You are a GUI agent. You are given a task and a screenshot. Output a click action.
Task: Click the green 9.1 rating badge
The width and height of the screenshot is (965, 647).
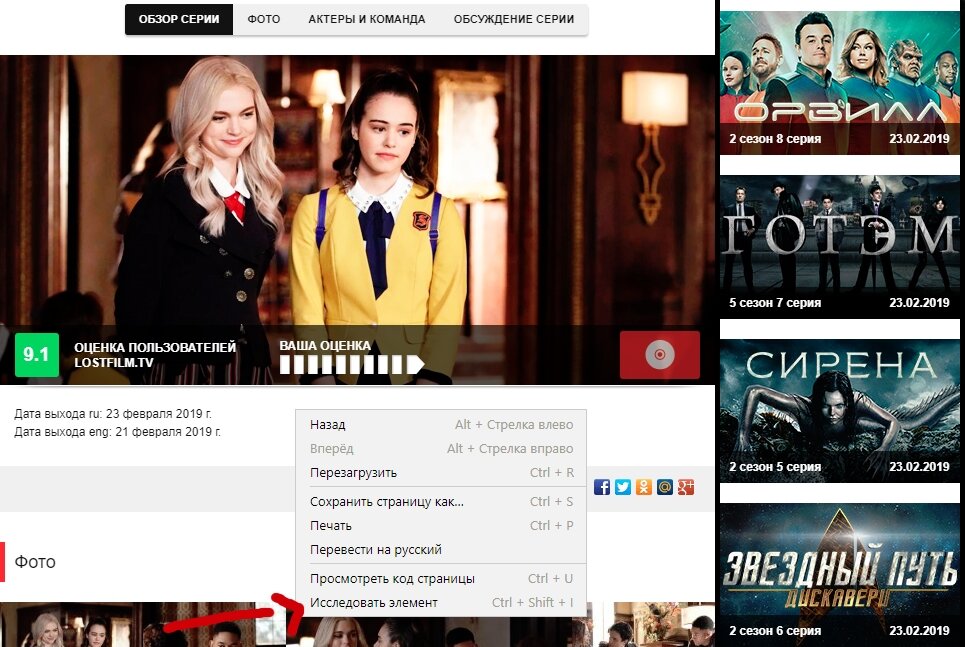[36, 355]
